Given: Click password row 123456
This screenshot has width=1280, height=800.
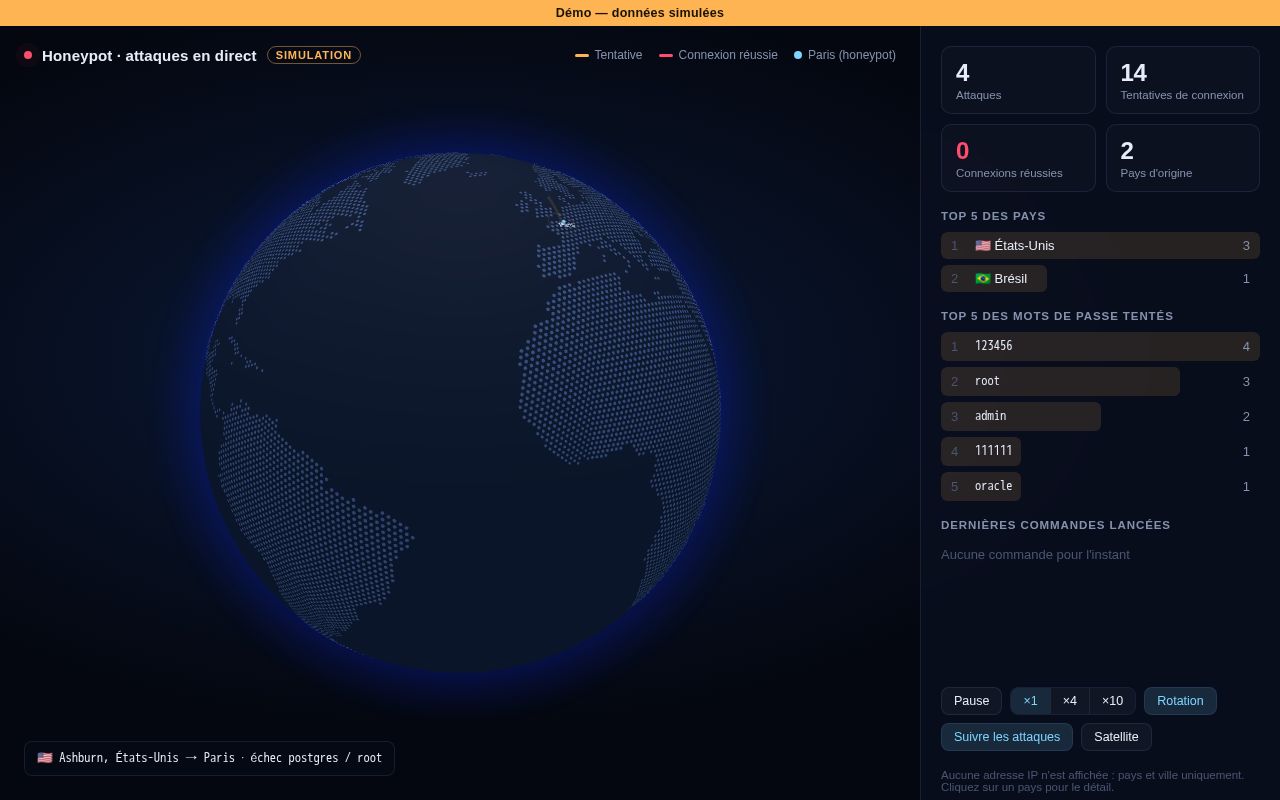Looking at the screenshot, I should [x=1100, y=346].
